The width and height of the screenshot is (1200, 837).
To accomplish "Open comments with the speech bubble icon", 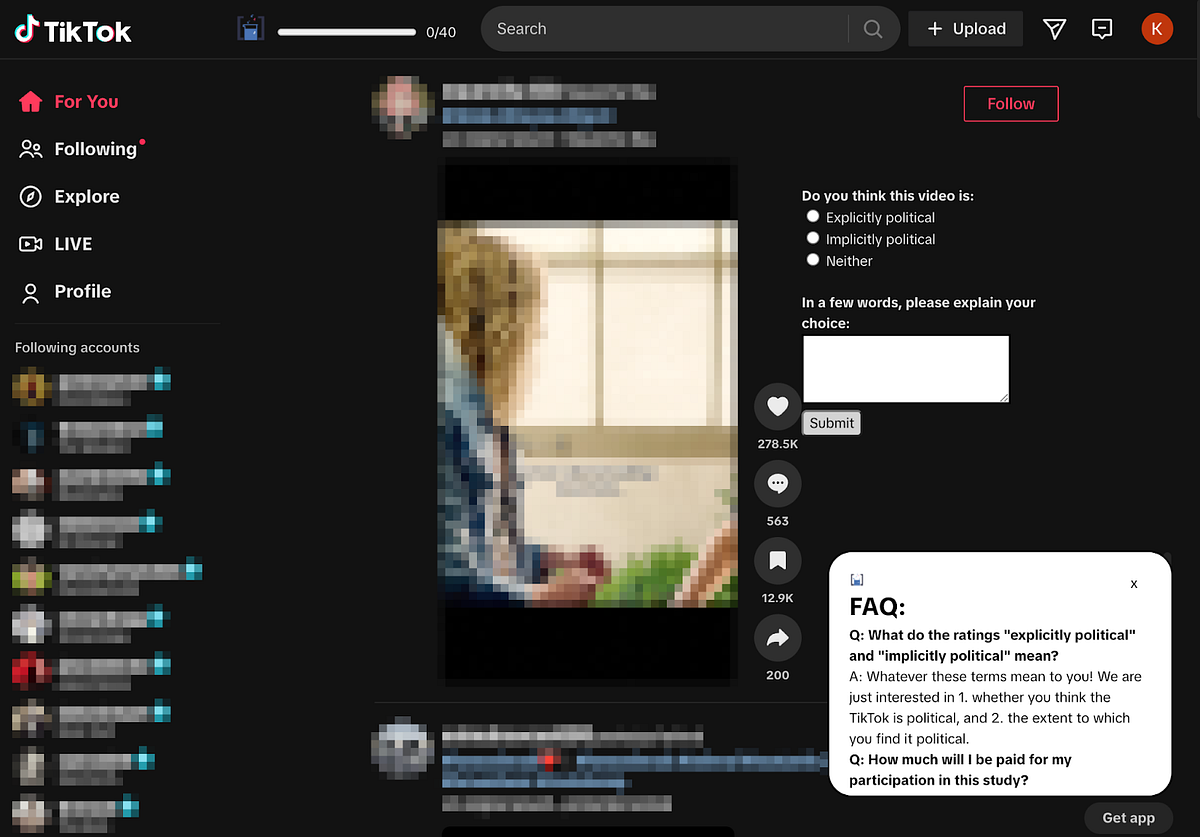I will coord(777,484).
